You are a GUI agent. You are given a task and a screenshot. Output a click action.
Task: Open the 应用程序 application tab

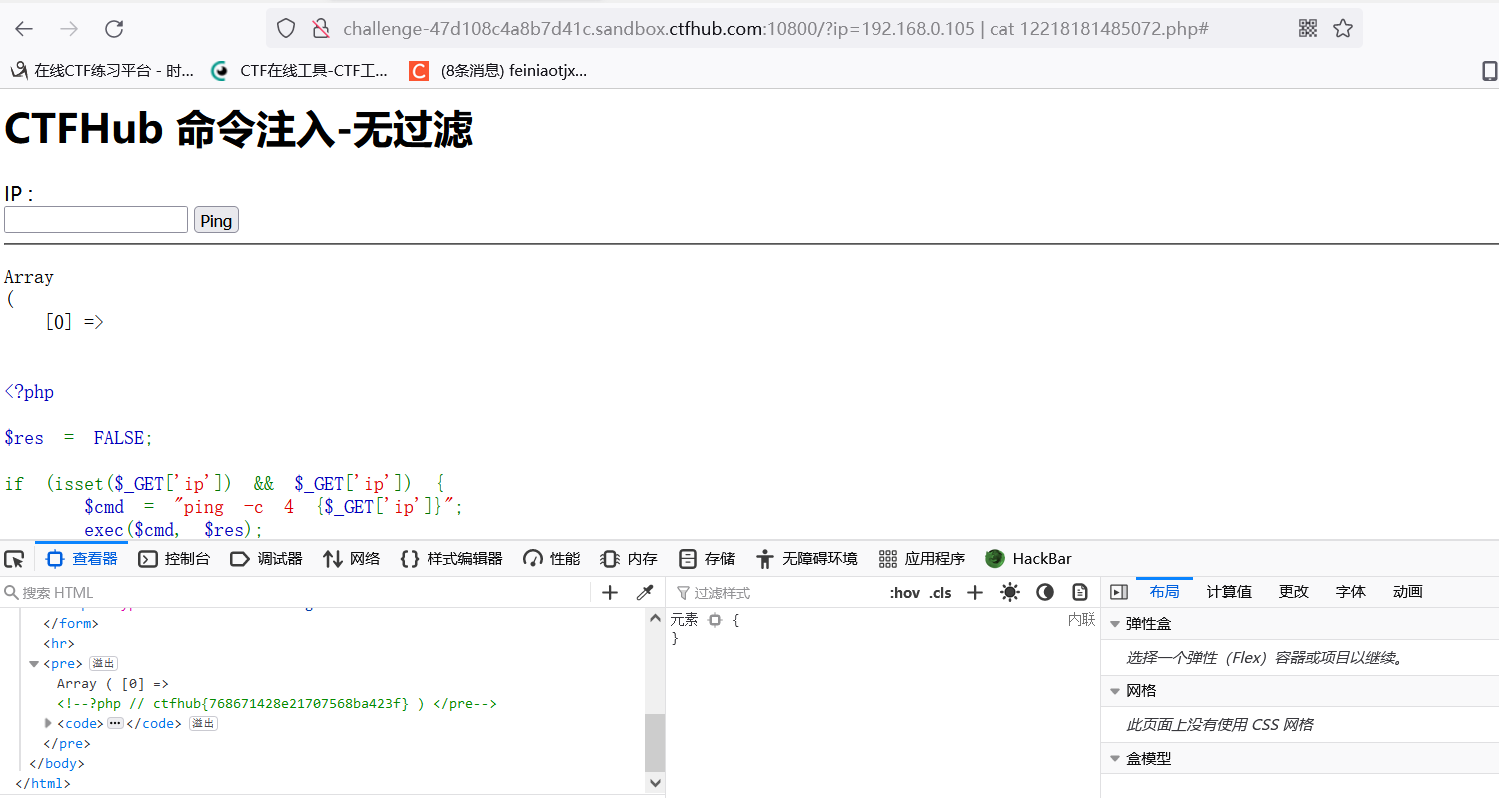pos(922,559)
